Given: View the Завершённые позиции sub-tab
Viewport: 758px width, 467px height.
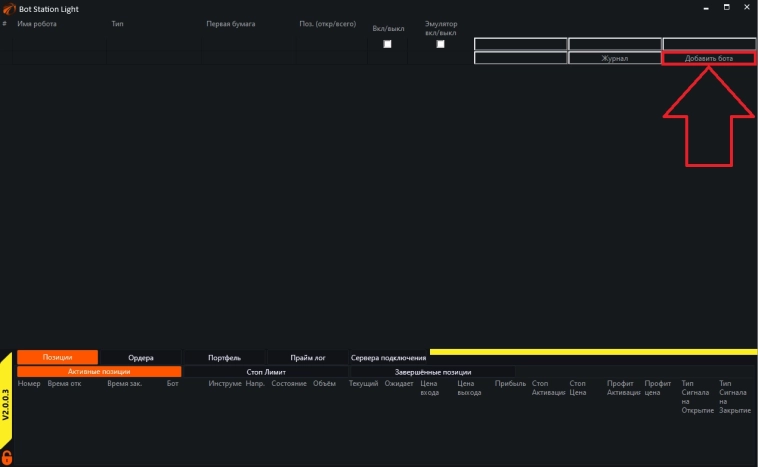Looking at the screenshot, I should [x=432, y=372].
